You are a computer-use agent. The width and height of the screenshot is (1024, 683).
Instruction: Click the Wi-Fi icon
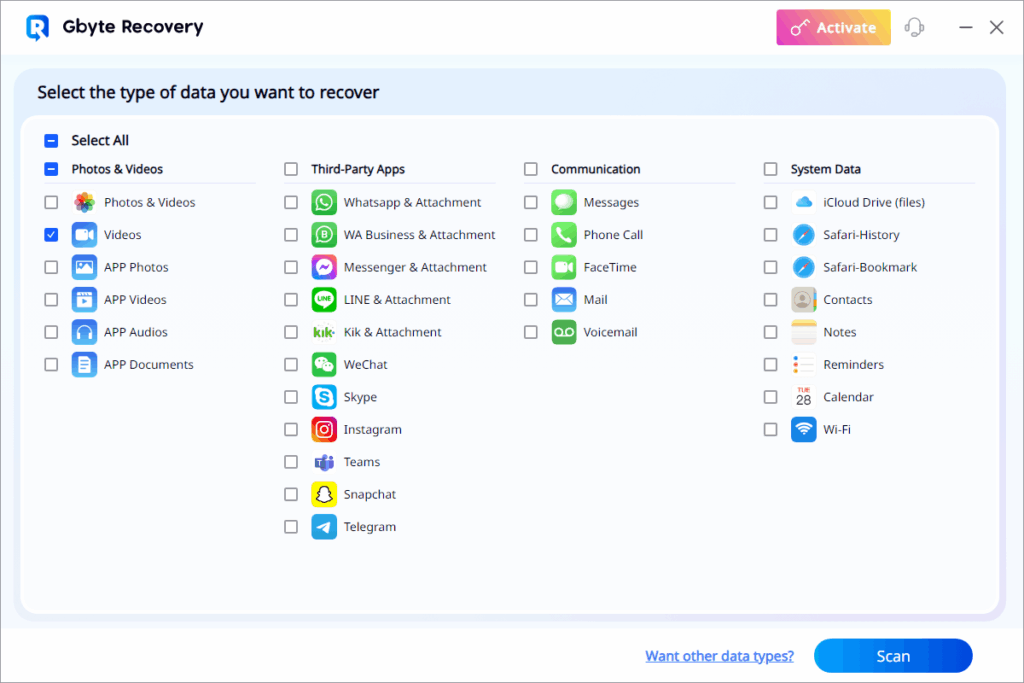(x=803, y=430)
